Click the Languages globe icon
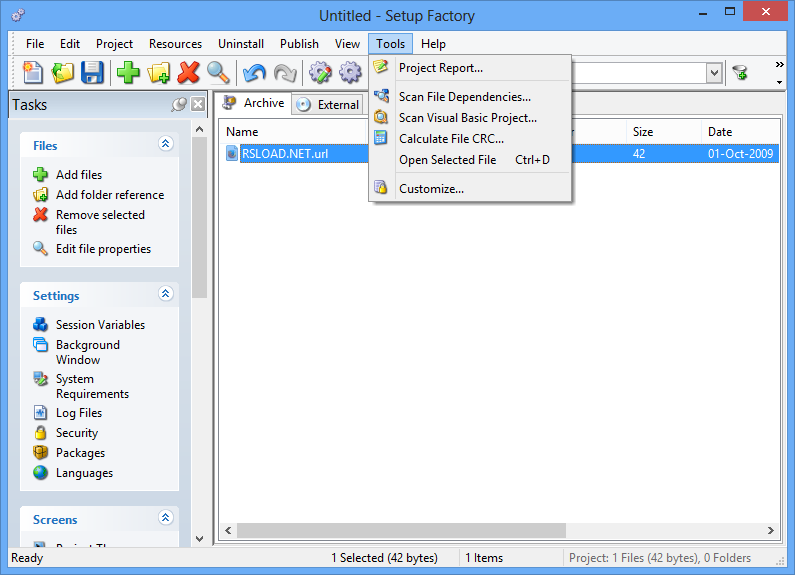The image size is (795, 575). [x=40, y=473]
